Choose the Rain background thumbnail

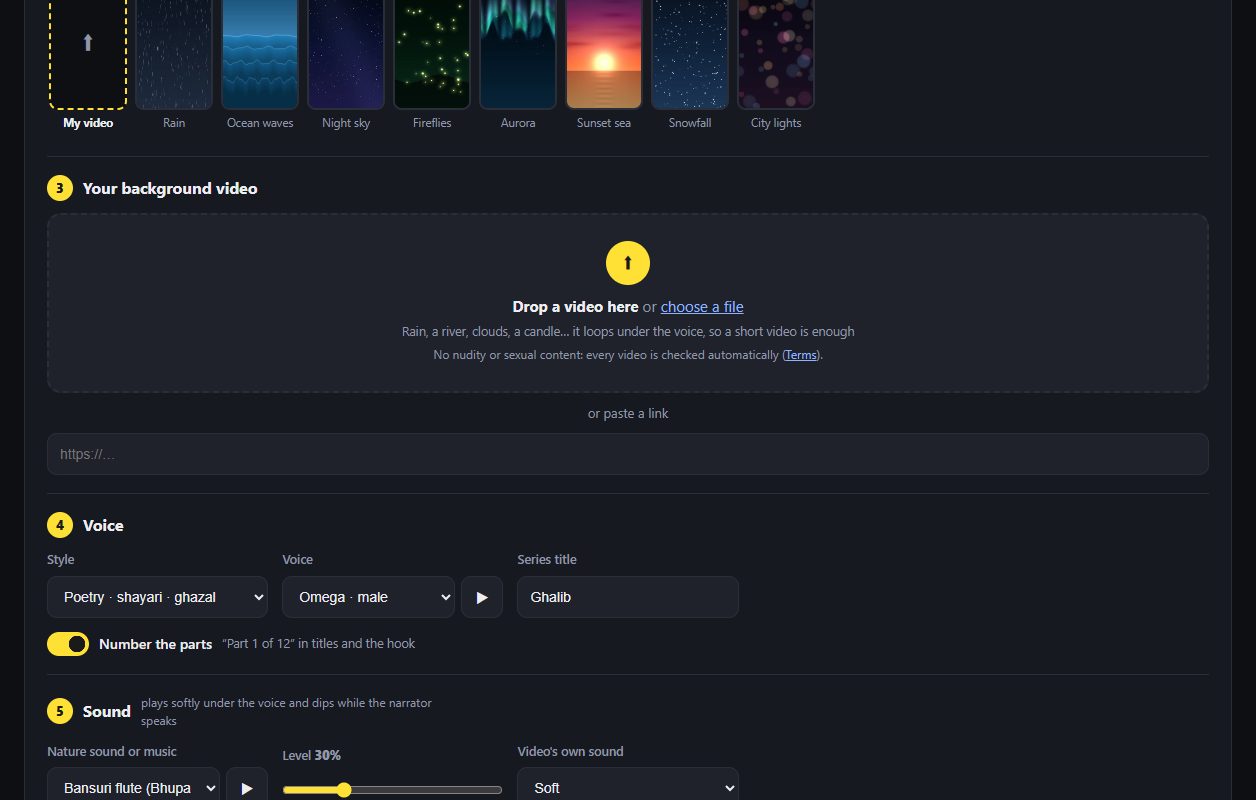(174, 54)
